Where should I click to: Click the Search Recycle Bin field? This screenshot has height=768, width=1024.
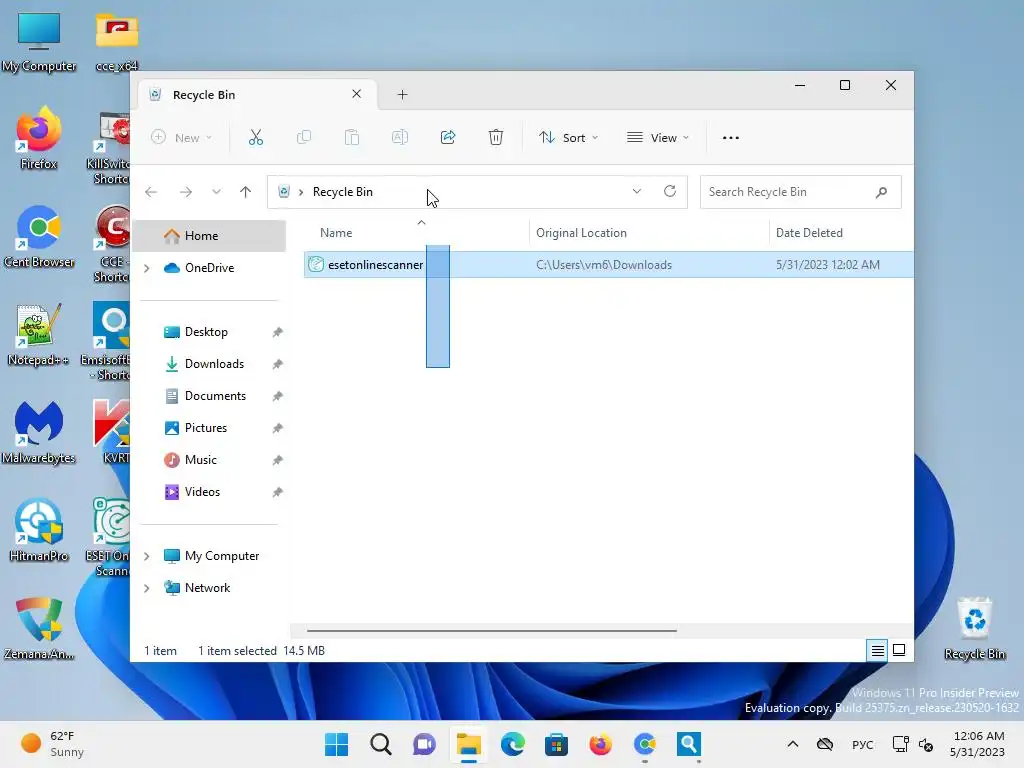click(x=801, y=192)
